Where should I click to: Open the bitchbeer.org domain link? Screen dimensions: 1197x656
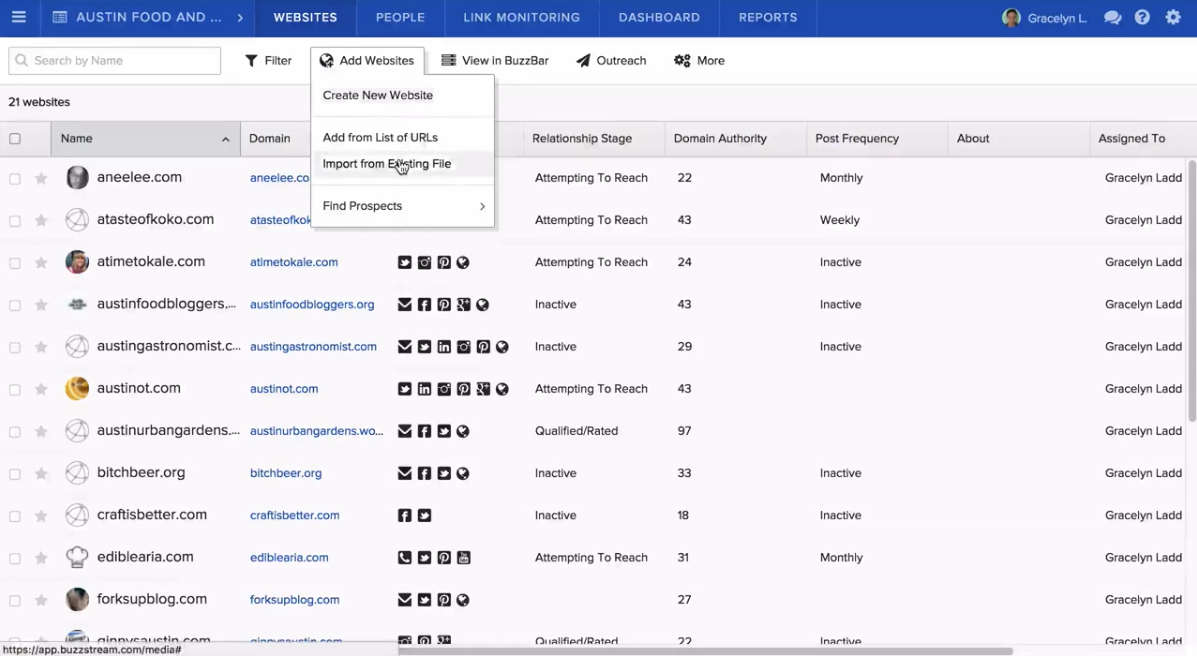pos(286,473)
